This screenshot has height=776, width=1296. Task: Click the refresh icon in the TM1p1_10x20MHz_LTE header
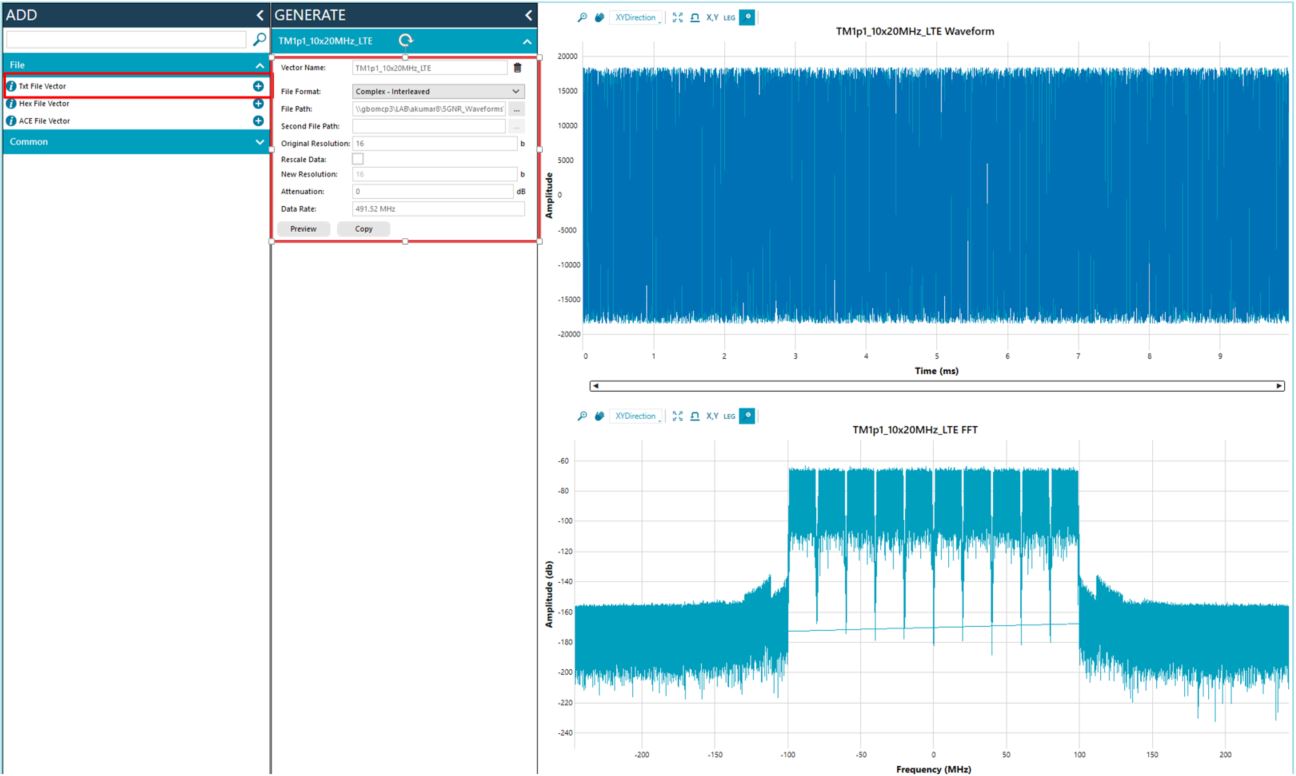pos(405,40)
